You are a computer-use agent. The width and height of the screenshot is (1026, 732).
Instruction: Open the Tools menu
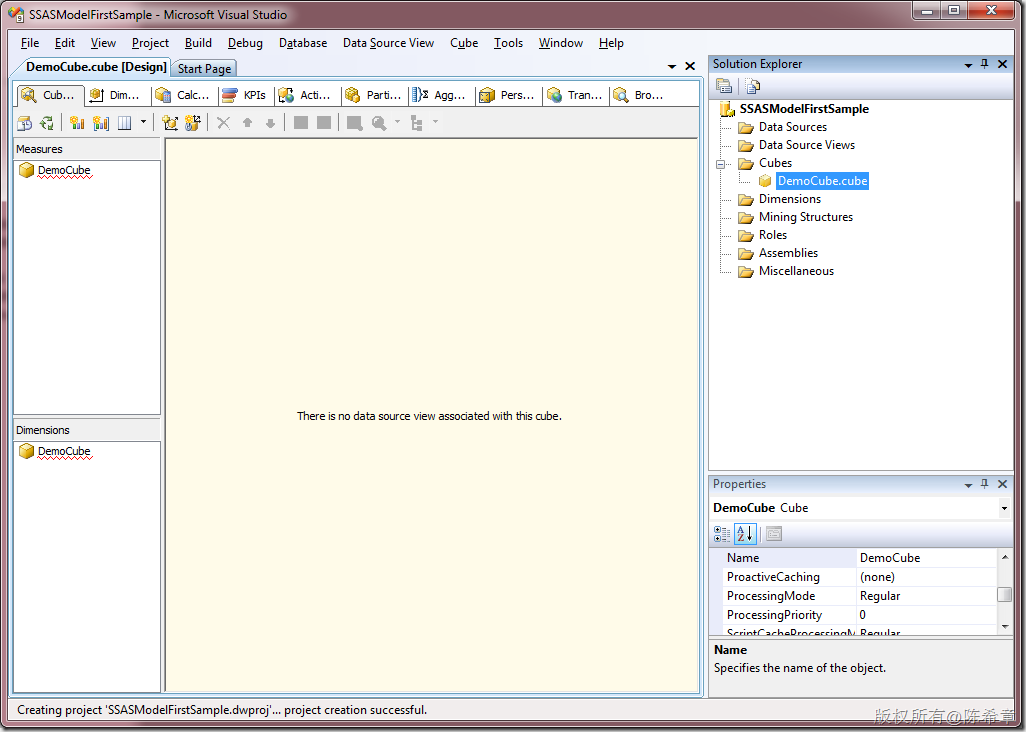[508, 43]
